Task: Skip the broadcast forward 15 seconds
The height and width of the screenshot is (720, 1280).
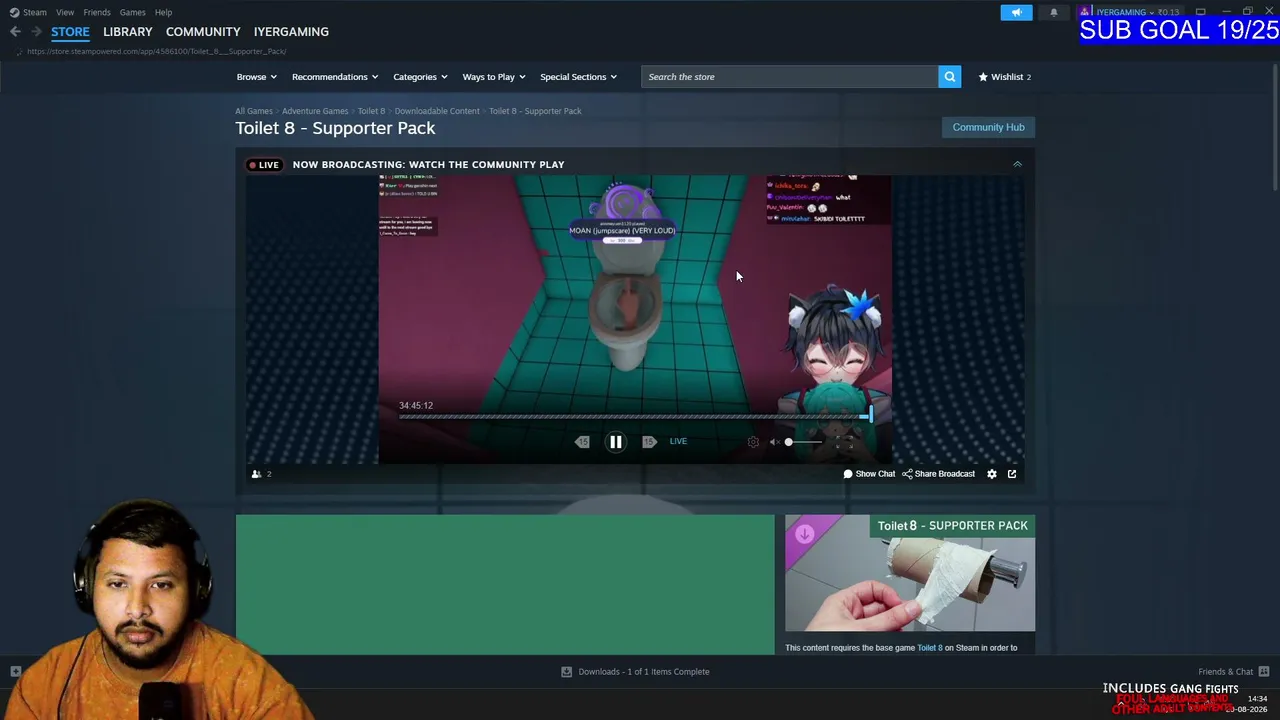Action: coord(649,442)
